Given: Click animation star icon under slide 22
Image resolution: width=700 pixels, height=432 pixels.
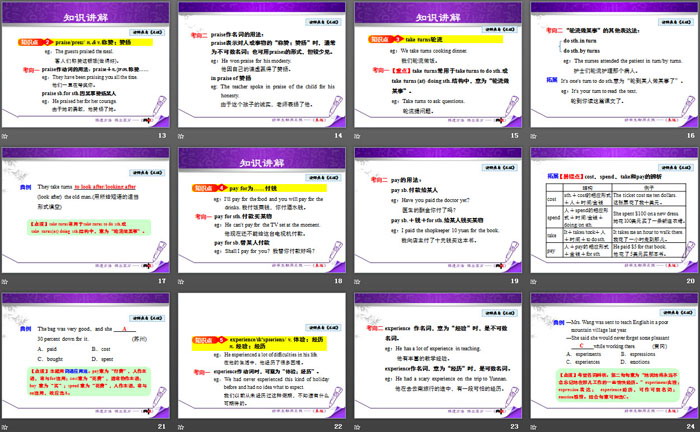Looking at the screenshot, I should coord(181,427).
